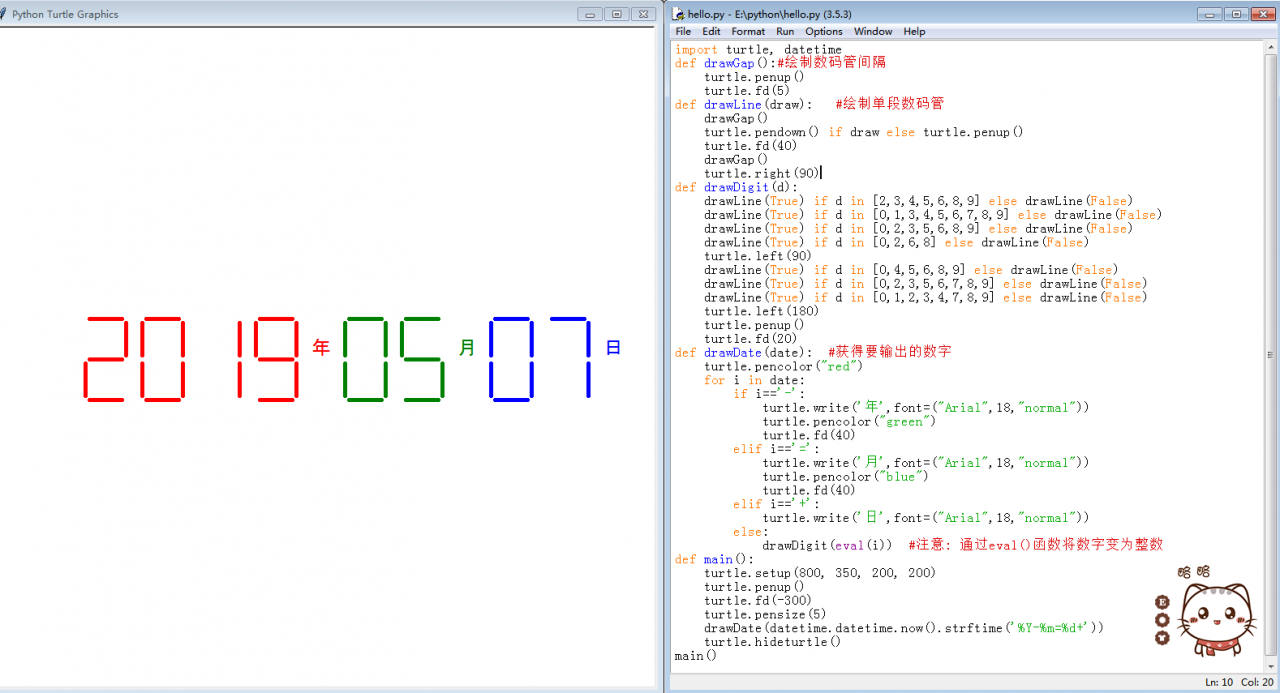1280x693 pixels.
Task: Click the E icon beside the cat mascot
Action: [x=1162, y=602]
